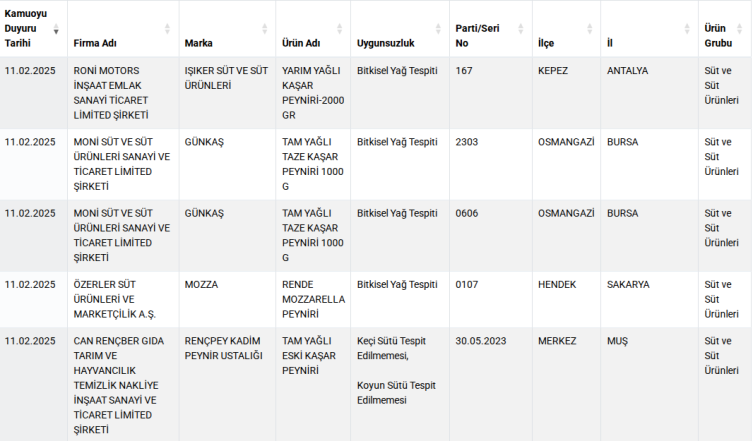The width and height of the screenshot is (753, 441).
Task: Click Marka column sort arrows
Action: point(265,29)
